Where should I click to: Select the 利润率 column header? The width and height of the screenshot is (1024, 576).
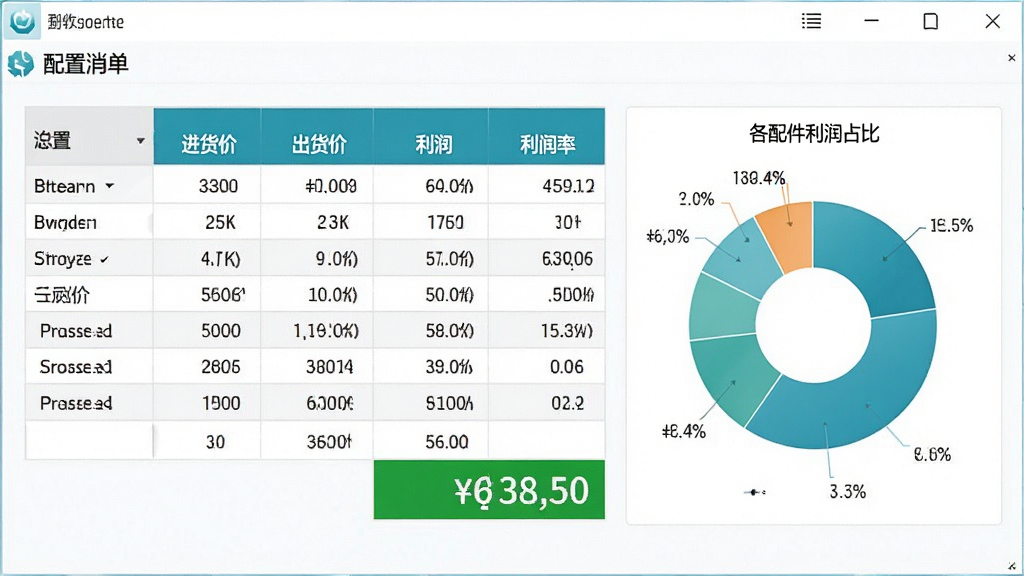547,136
